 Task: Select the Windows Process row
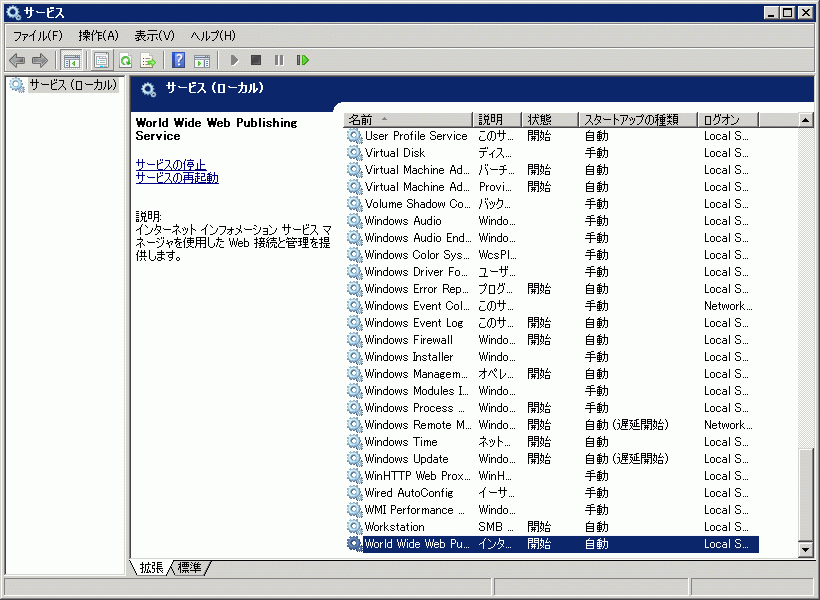[552, 408]
